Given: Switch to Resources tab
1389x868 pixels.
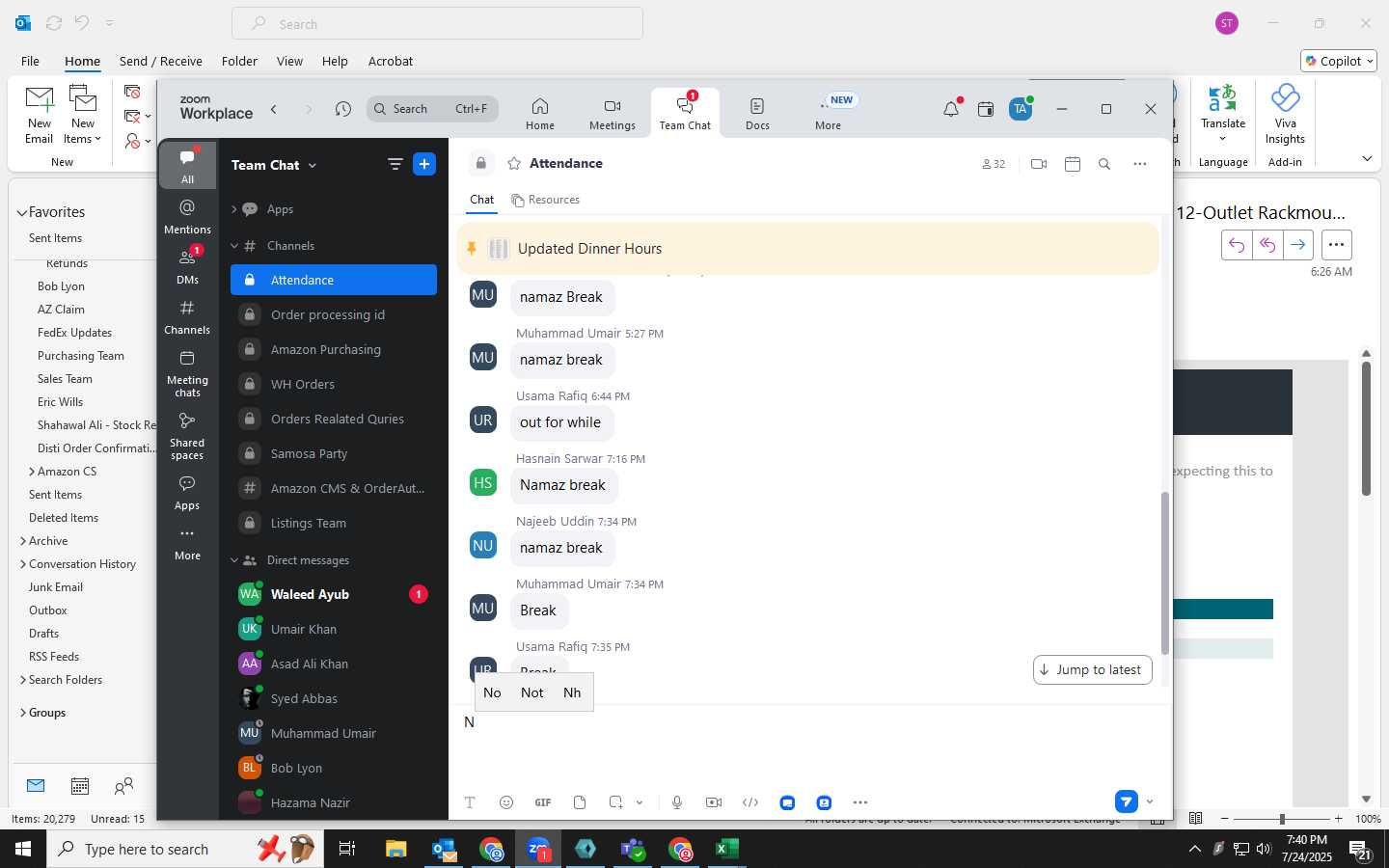Looking at the screenshot, I should coord(546,200).
